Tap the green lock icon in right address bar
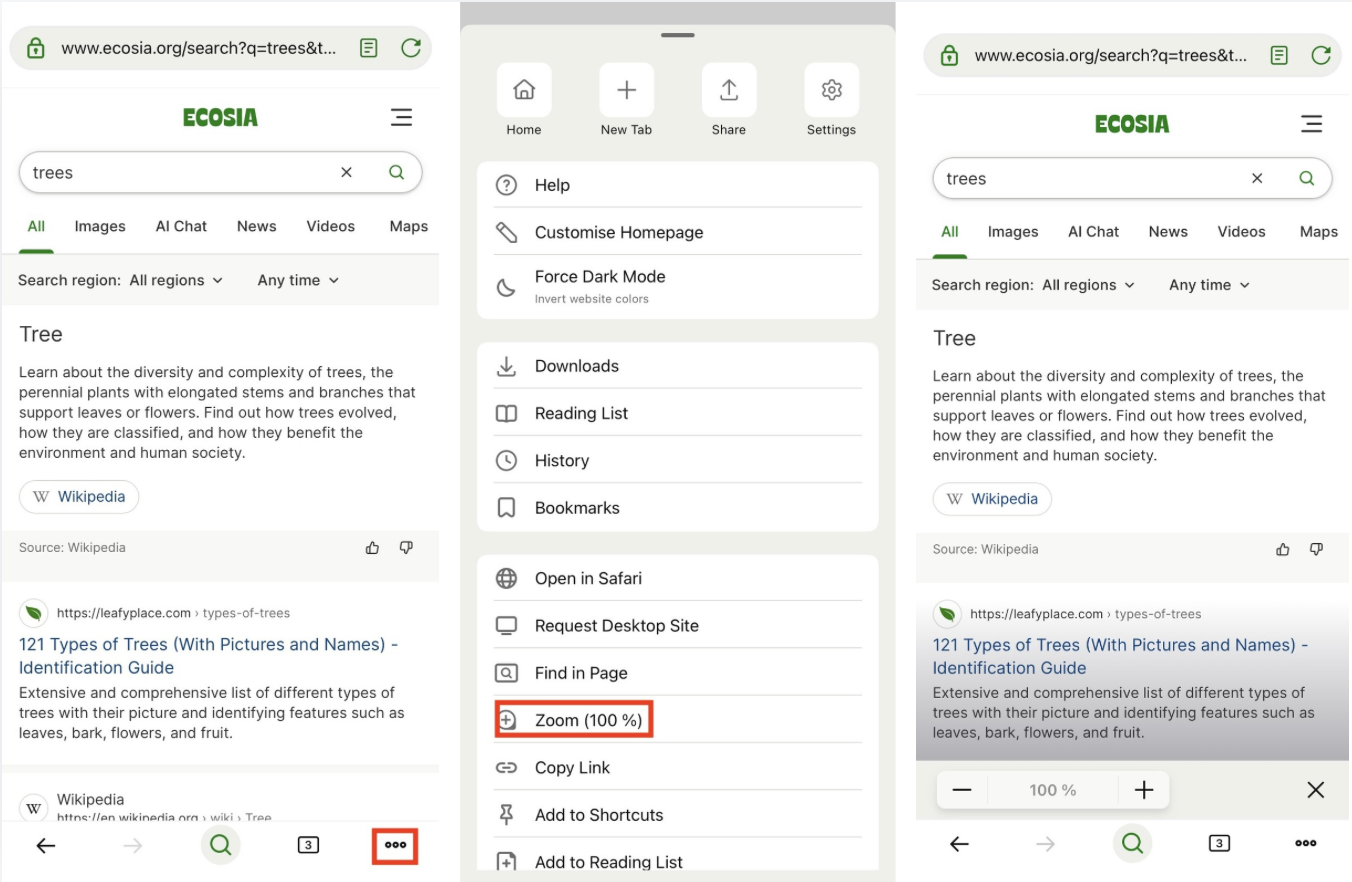This screenshot has height=882, width=1352. pos(949,56)
